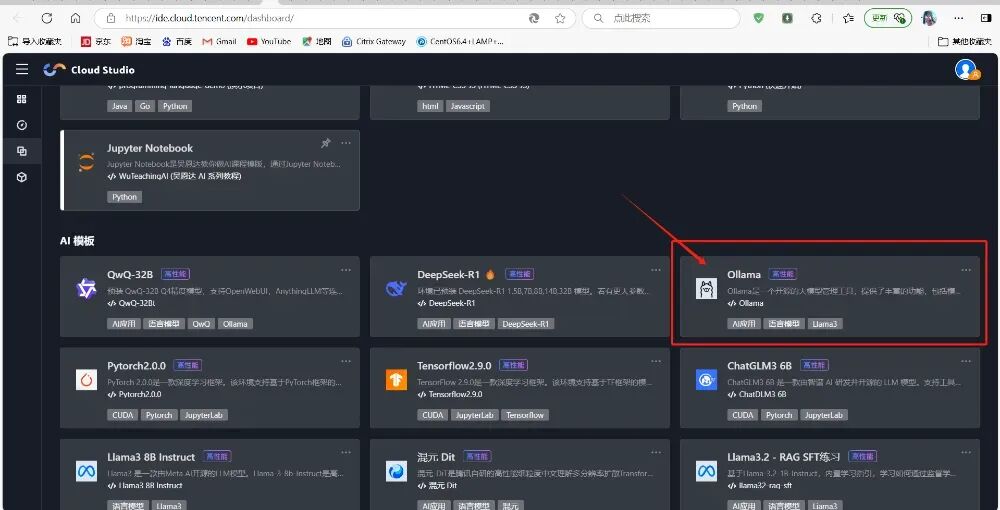Click the Pytorch2.0.0 logo
This screenshot has height=510, width=1000.
86,379
